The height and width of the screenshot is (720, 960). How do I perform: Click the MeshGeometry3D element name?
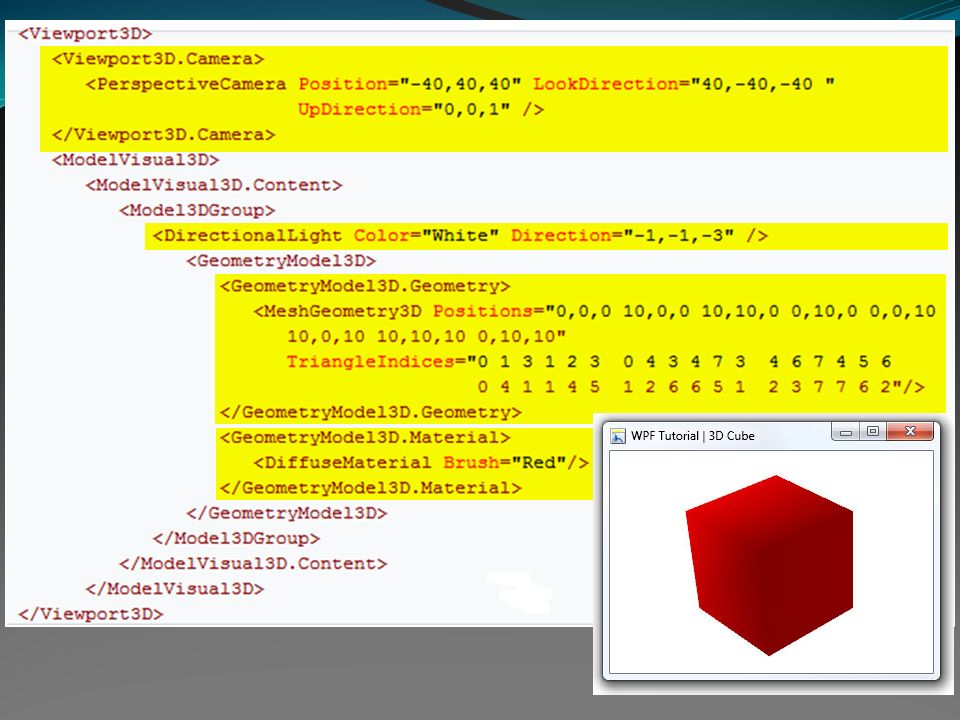pyautogui.click(x=343, y=312)
